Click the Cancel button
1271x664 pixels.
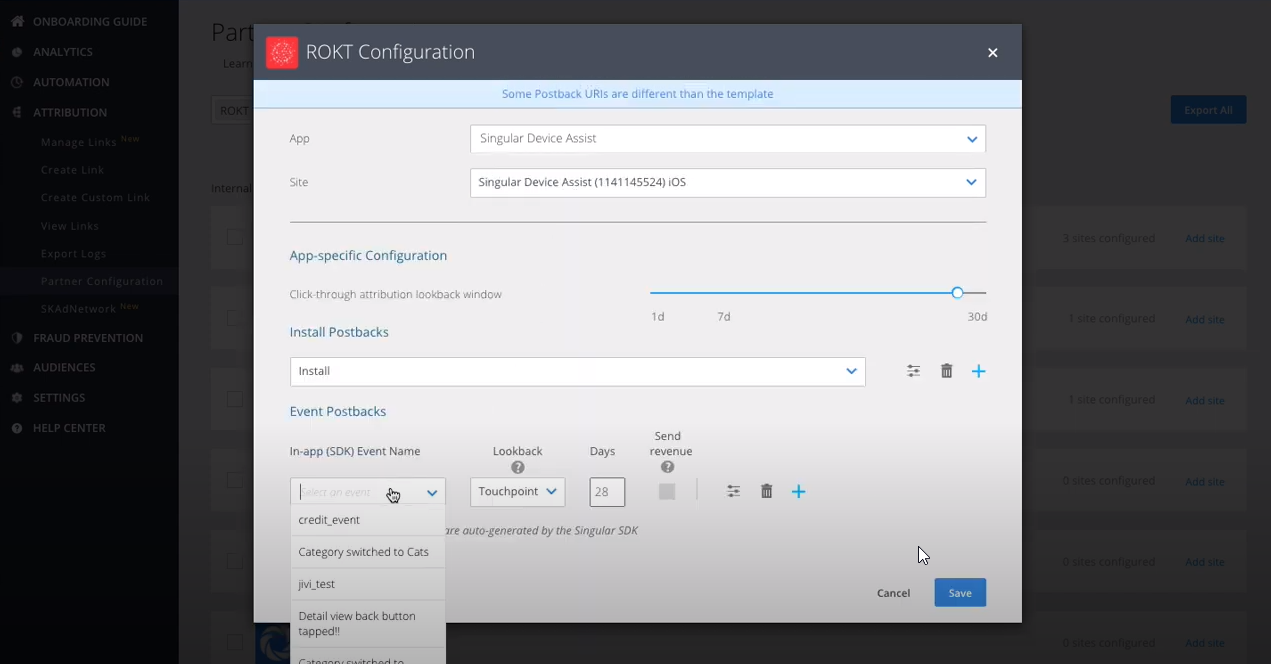coord(893,593)
